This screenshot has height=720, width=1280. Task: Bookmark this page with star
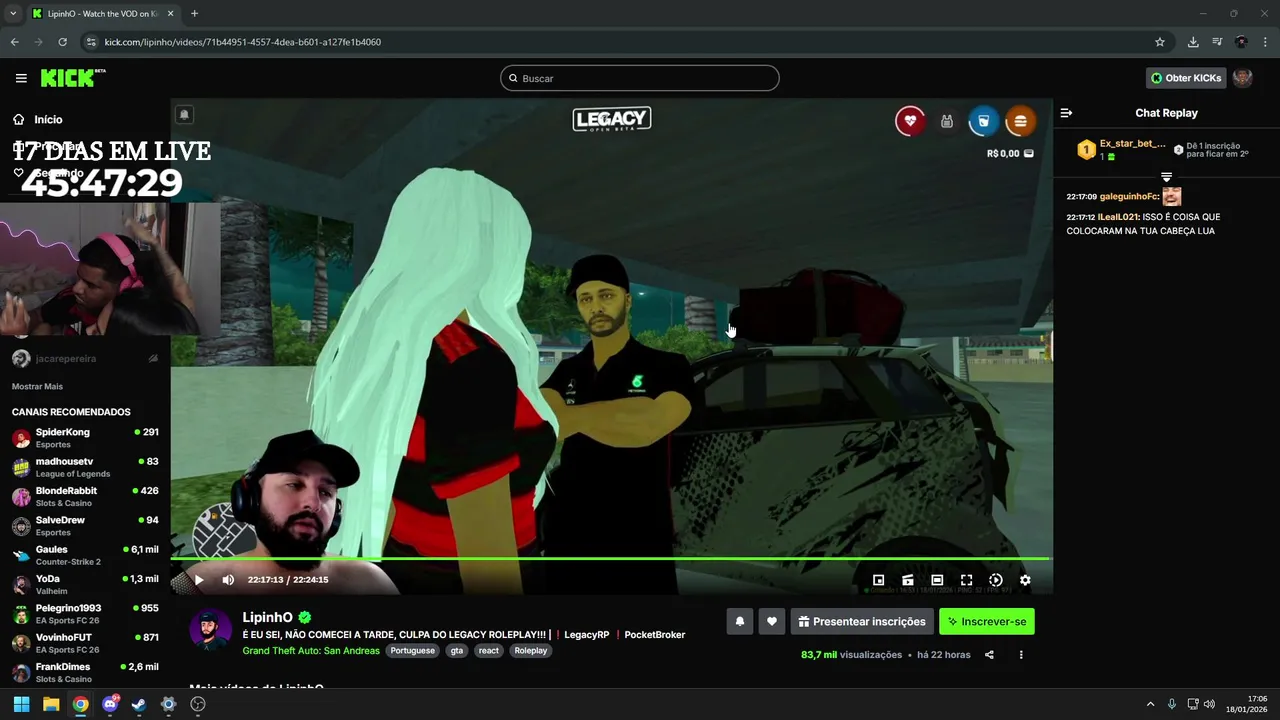click(x=1160, y=42)
